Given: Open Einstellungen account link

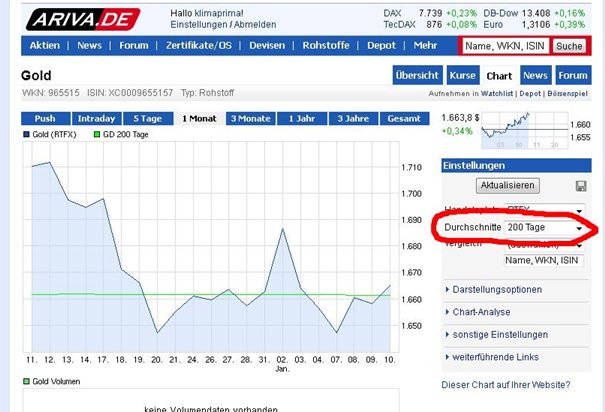Looking at the screenshot, I should [199, 24].
